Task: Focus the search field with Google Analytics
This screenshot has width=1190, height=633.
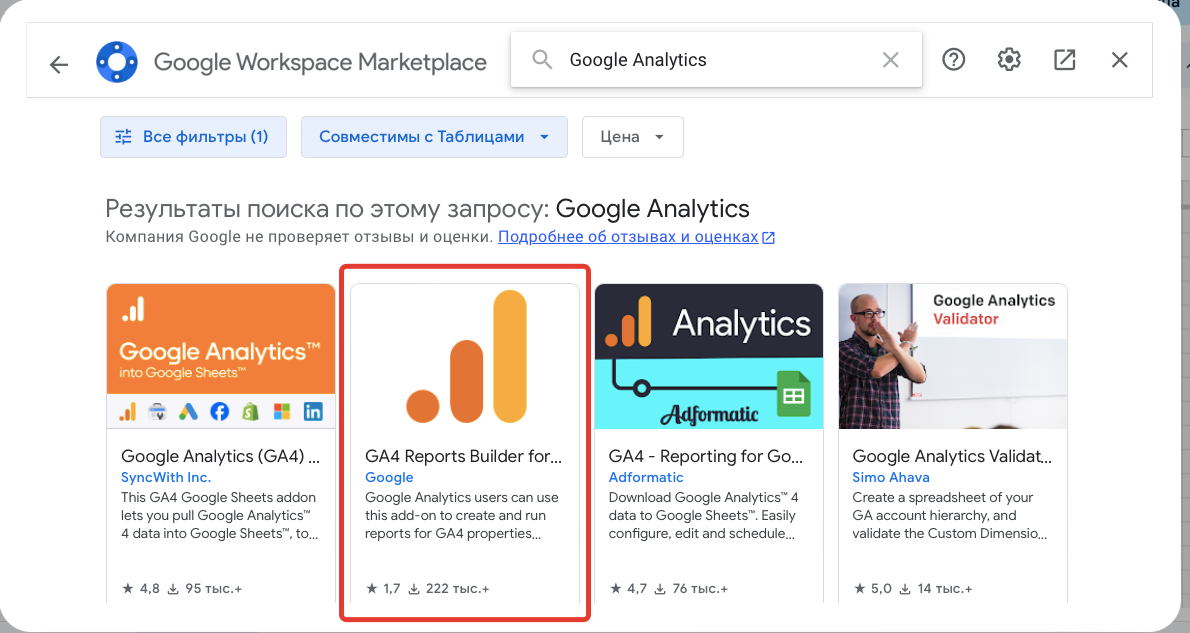Action: (716, 60)
